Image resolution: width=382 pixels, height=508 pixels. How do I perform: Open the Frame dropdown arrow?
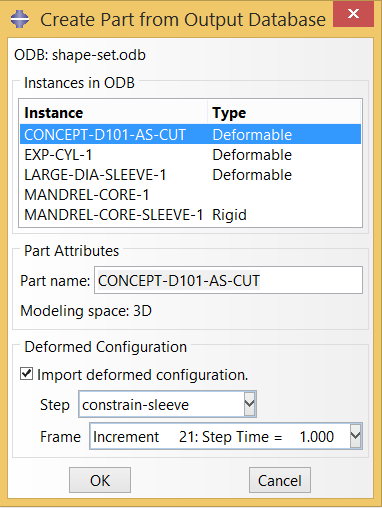(x=355, y=436)
